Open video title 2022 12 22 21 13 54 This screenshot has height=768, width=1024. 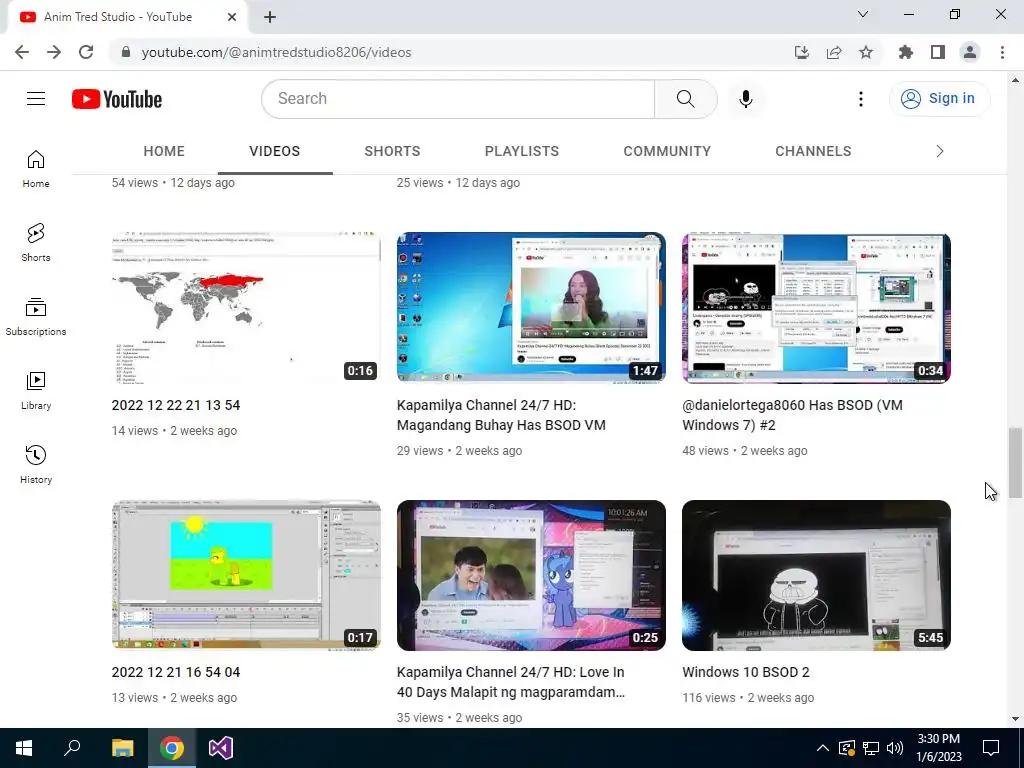click(176, 405)
